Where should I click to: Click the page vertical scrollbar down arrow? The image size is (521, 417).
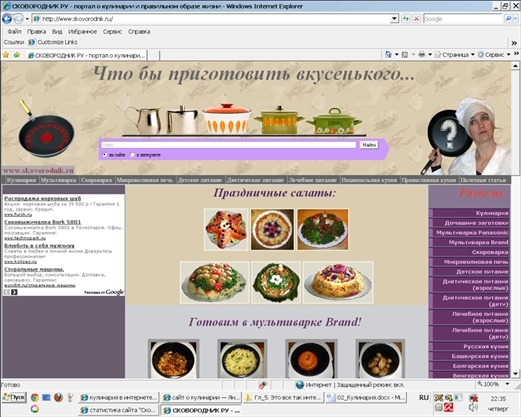click(x=516, y=374)
